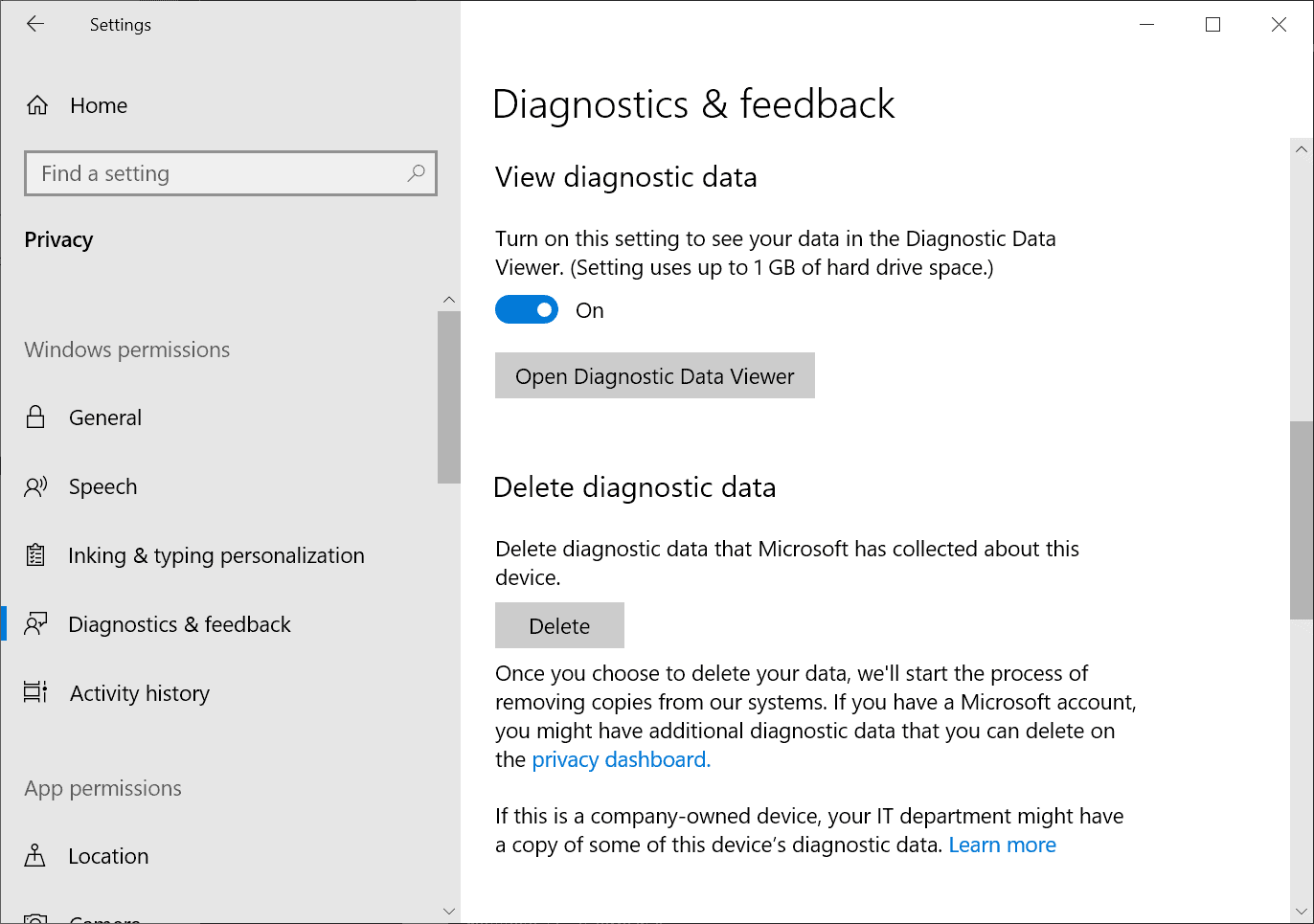Select the Home house icon

click(36, 105)
